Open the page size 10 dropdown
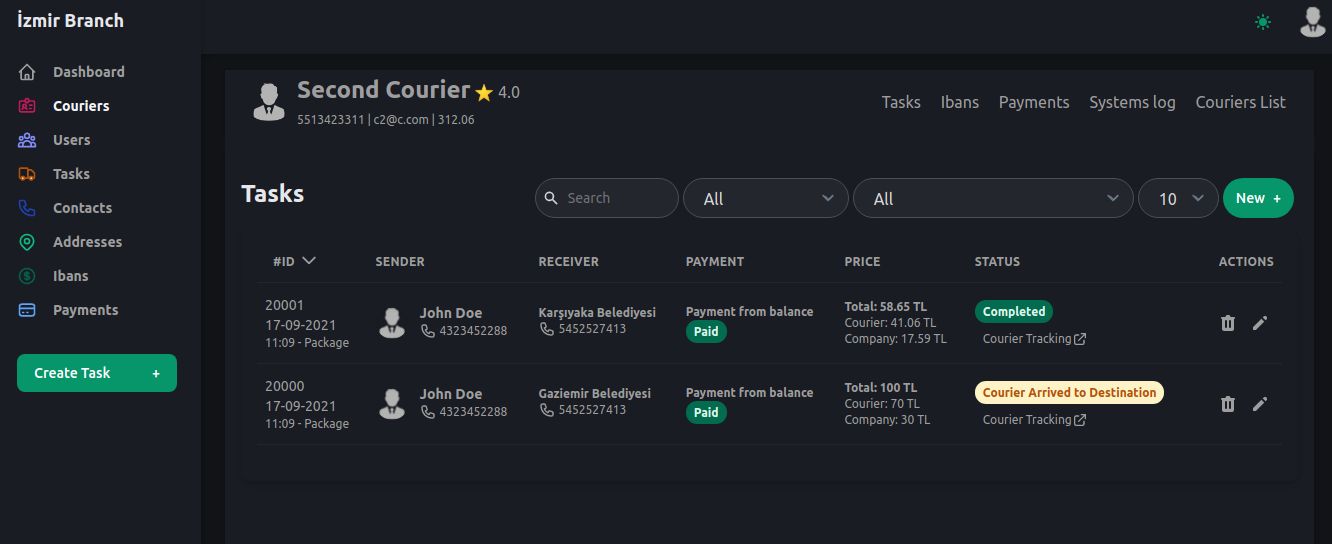This screenshot has width=1332, height=544. (1178, 198)
